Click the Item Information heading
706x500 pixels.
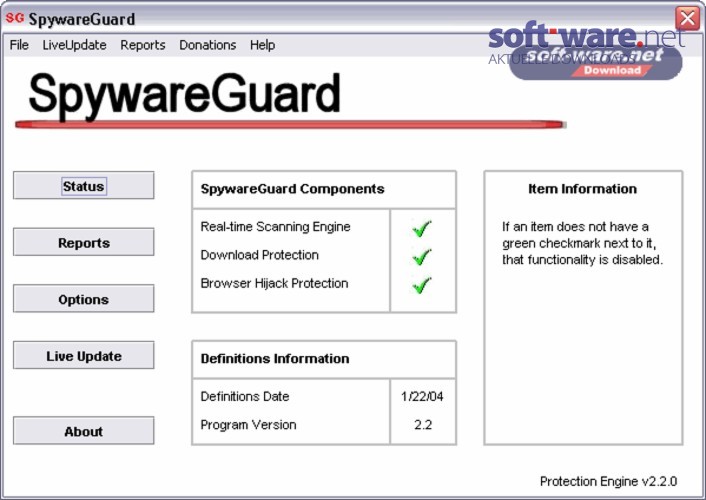pos(582,189)
